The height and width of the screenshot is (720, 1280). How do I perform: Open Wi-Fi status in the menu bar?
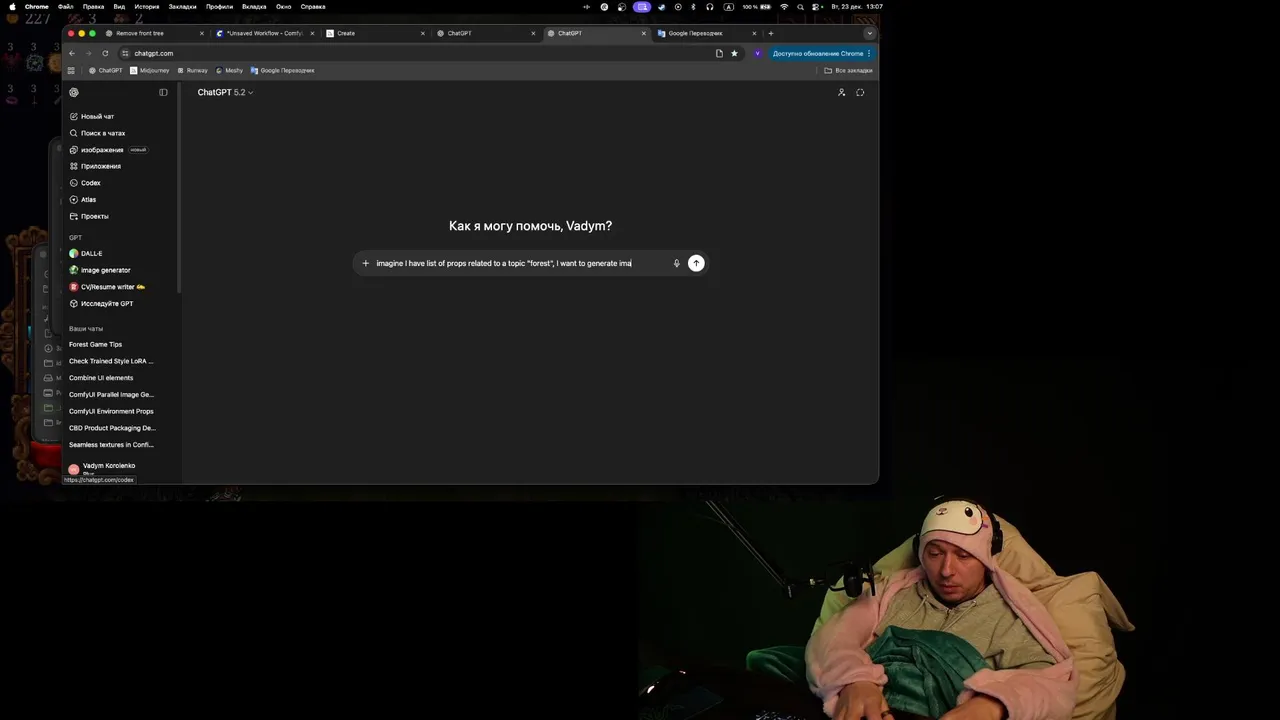(x=784, y=7)
